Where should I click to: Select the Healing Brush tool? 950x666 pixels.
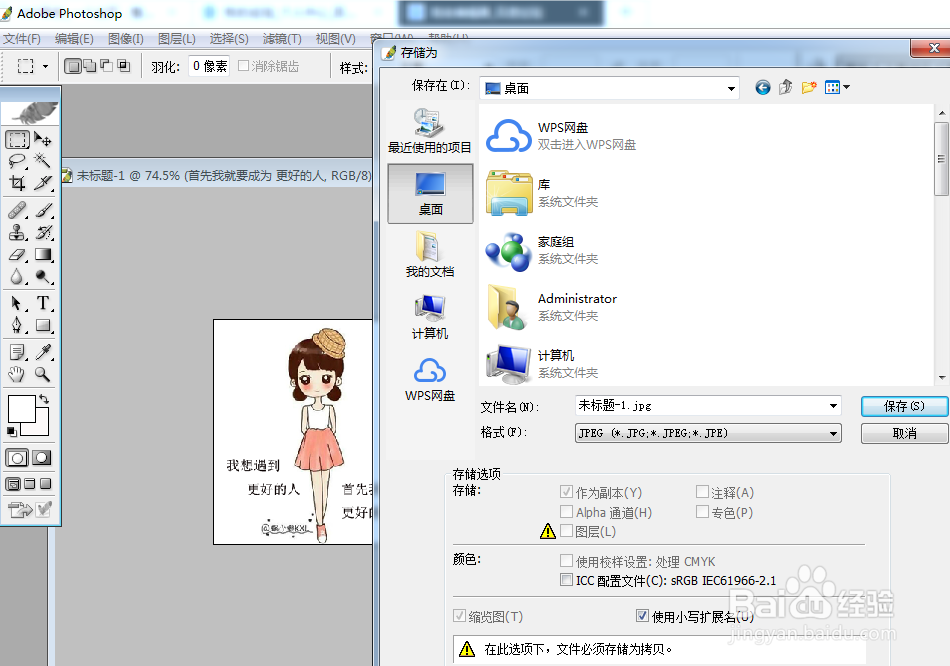pos(17,210)
